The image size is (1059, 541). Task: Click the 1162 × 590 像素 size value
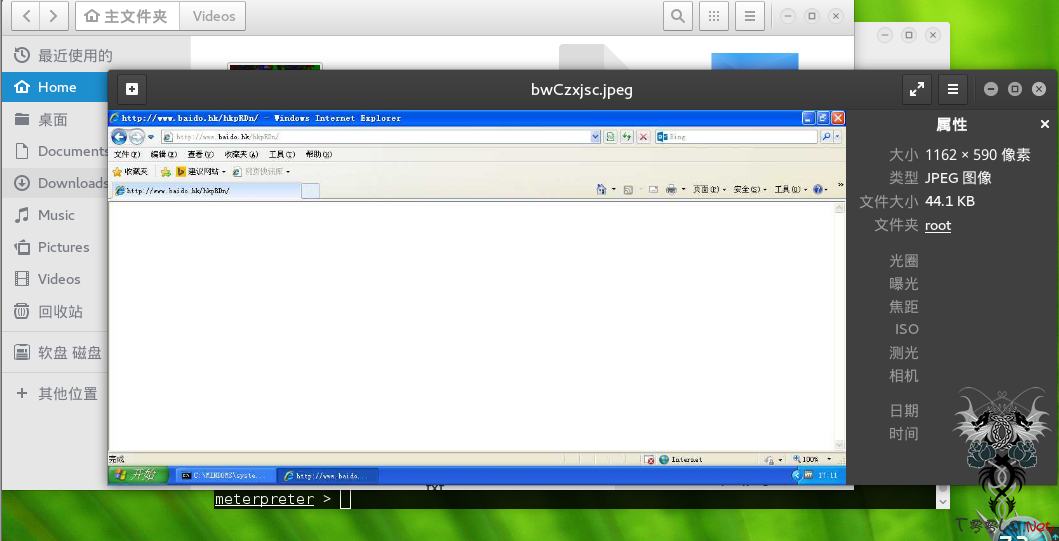click(x=977, y=155)
